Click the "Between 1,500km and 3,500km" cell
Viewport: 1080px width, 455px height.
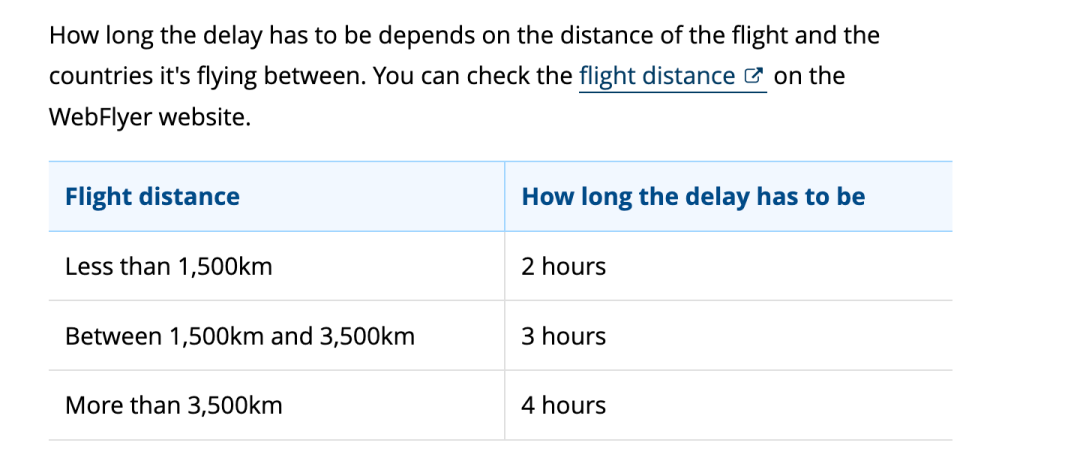point(276,336)
